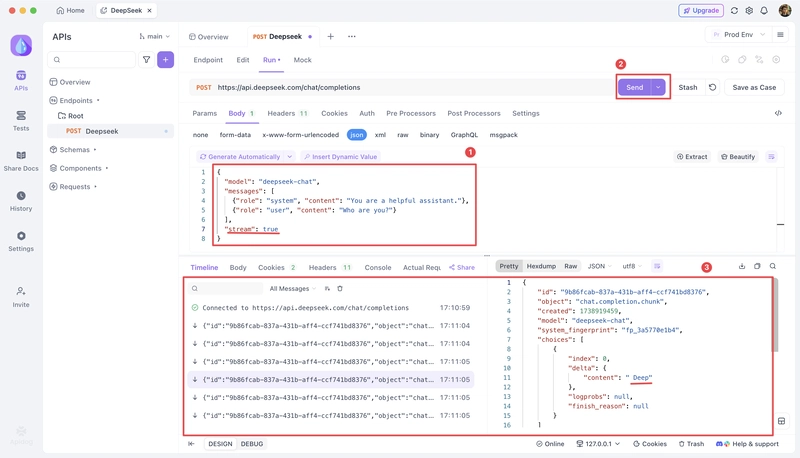Viewport: 800px width, 458px height.
Task: Click the word-wrap icon next to utf8
Action: (x=657, y=266)
